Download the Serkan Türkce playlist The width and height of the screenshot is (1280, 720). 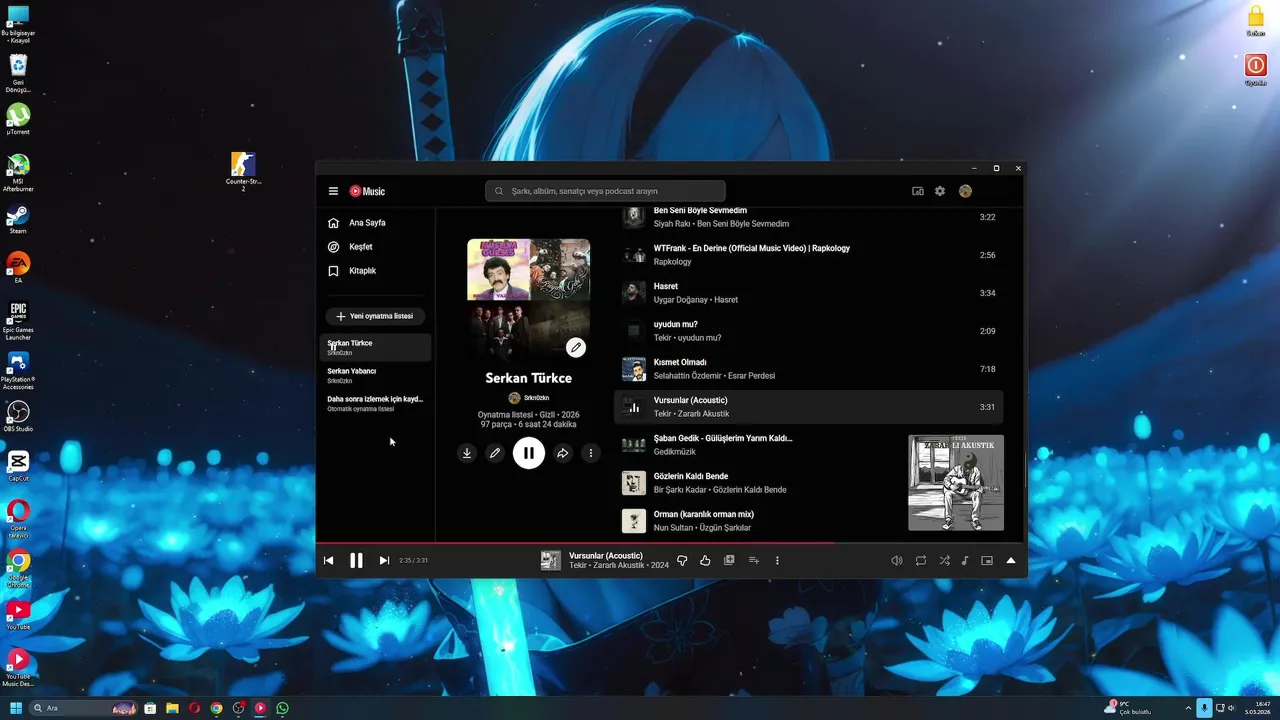pyautogui.click(x=466, y=453)
